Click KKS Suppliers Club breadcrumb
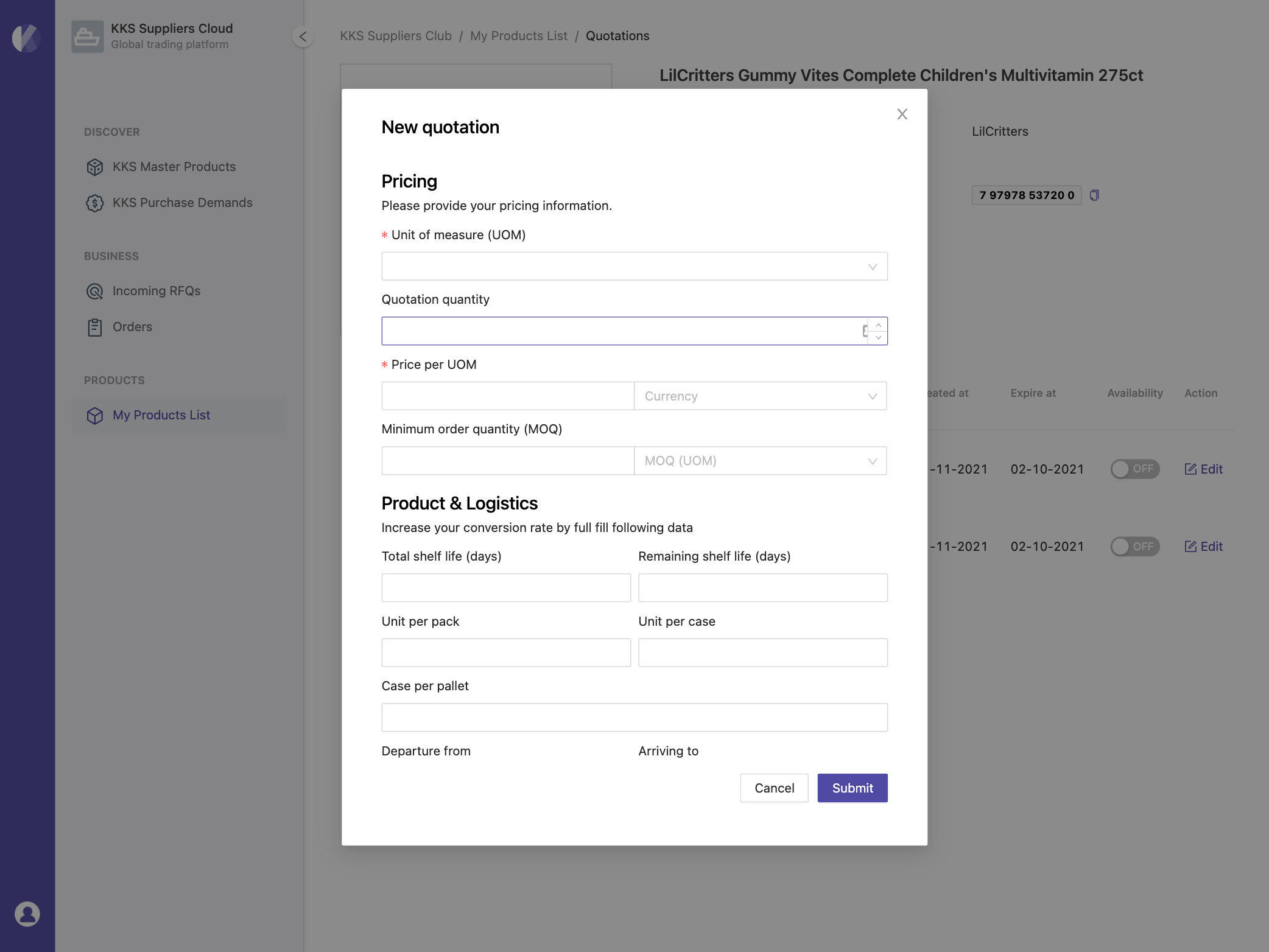 (396, 36)
